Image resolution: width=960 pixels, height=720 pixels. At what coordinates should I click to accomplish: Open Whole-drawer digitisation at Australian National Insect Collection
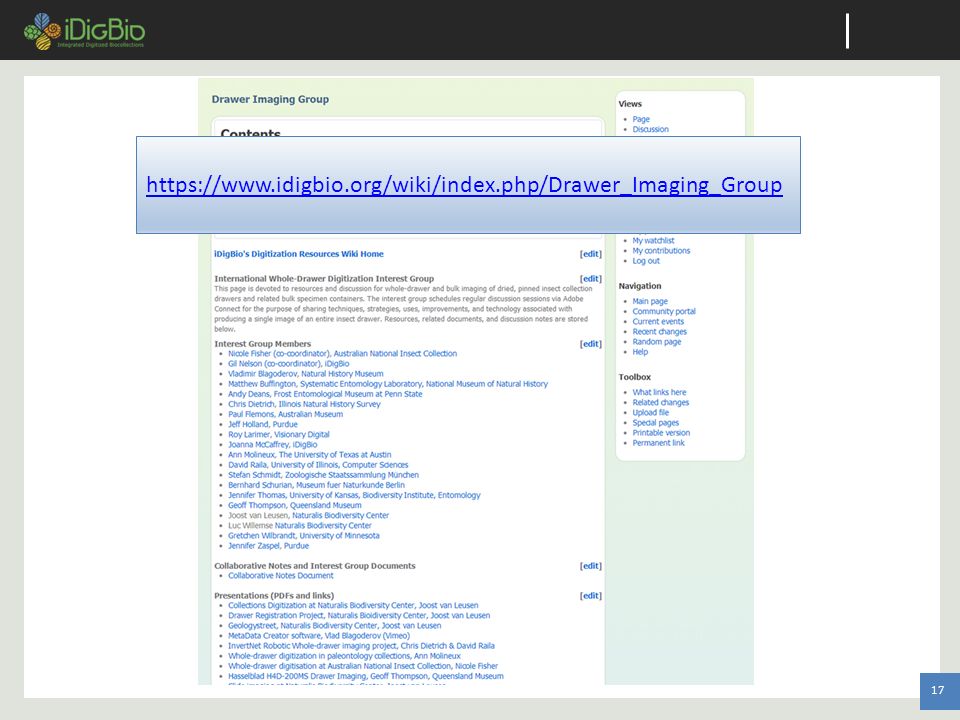[363, 666]
